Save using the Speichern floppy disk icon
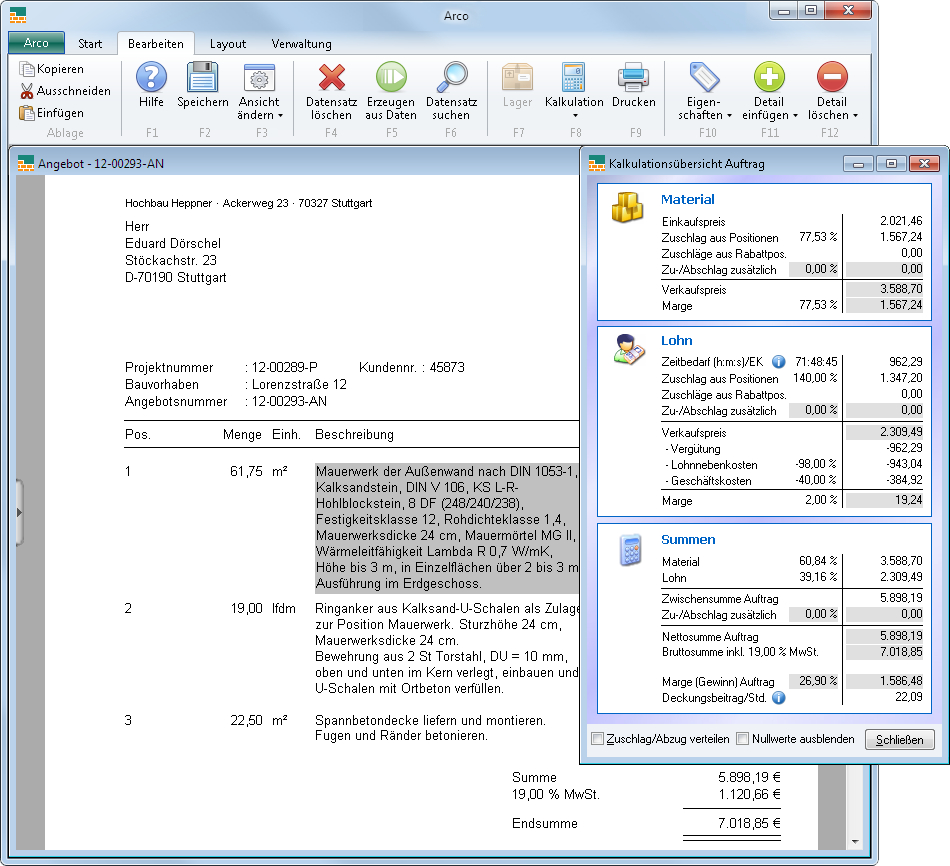Screen dimensions: 950x866 (203, 77)
